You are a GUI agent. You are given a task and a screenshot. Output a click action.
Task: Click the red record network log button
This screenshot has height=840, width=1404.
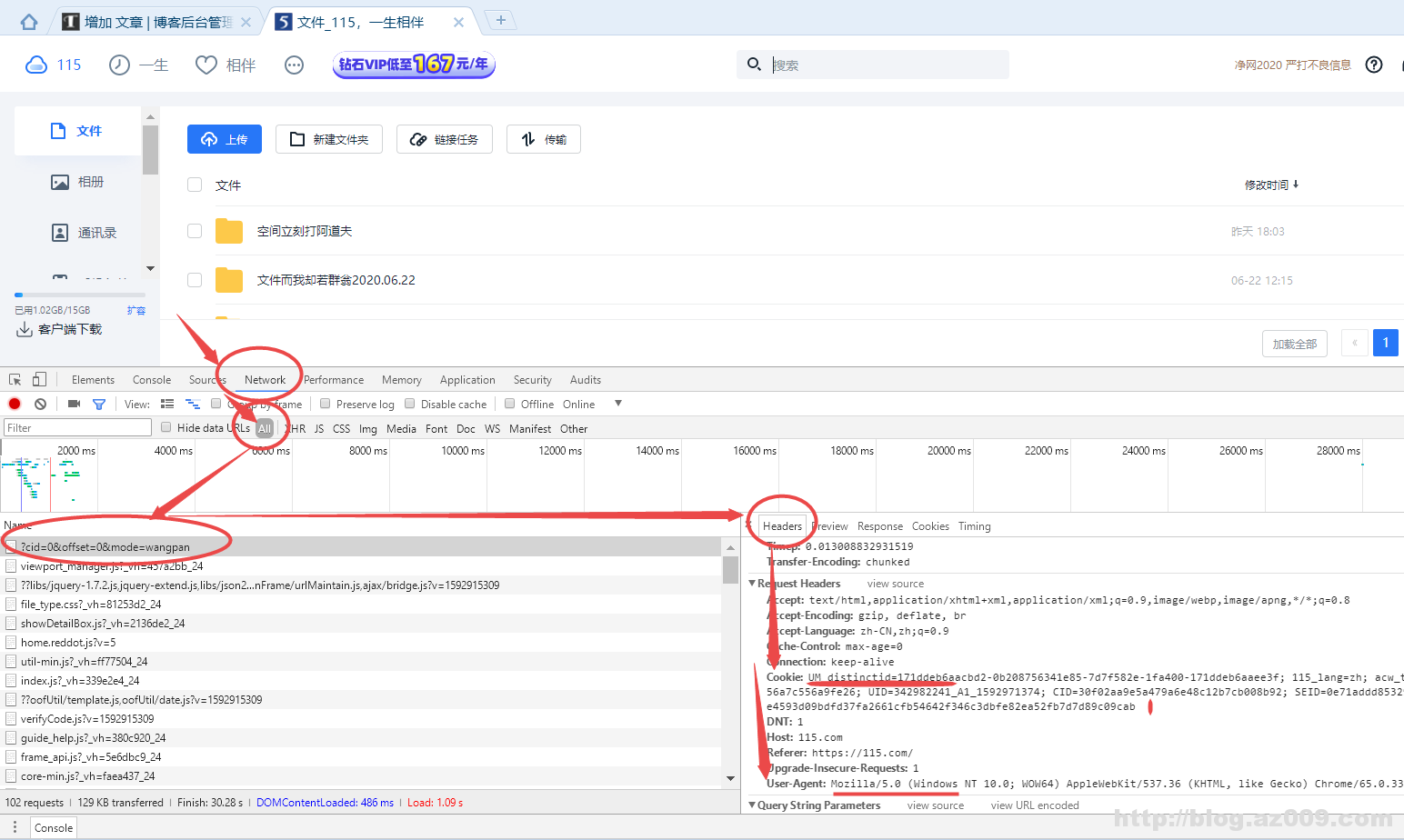[15, 404]
